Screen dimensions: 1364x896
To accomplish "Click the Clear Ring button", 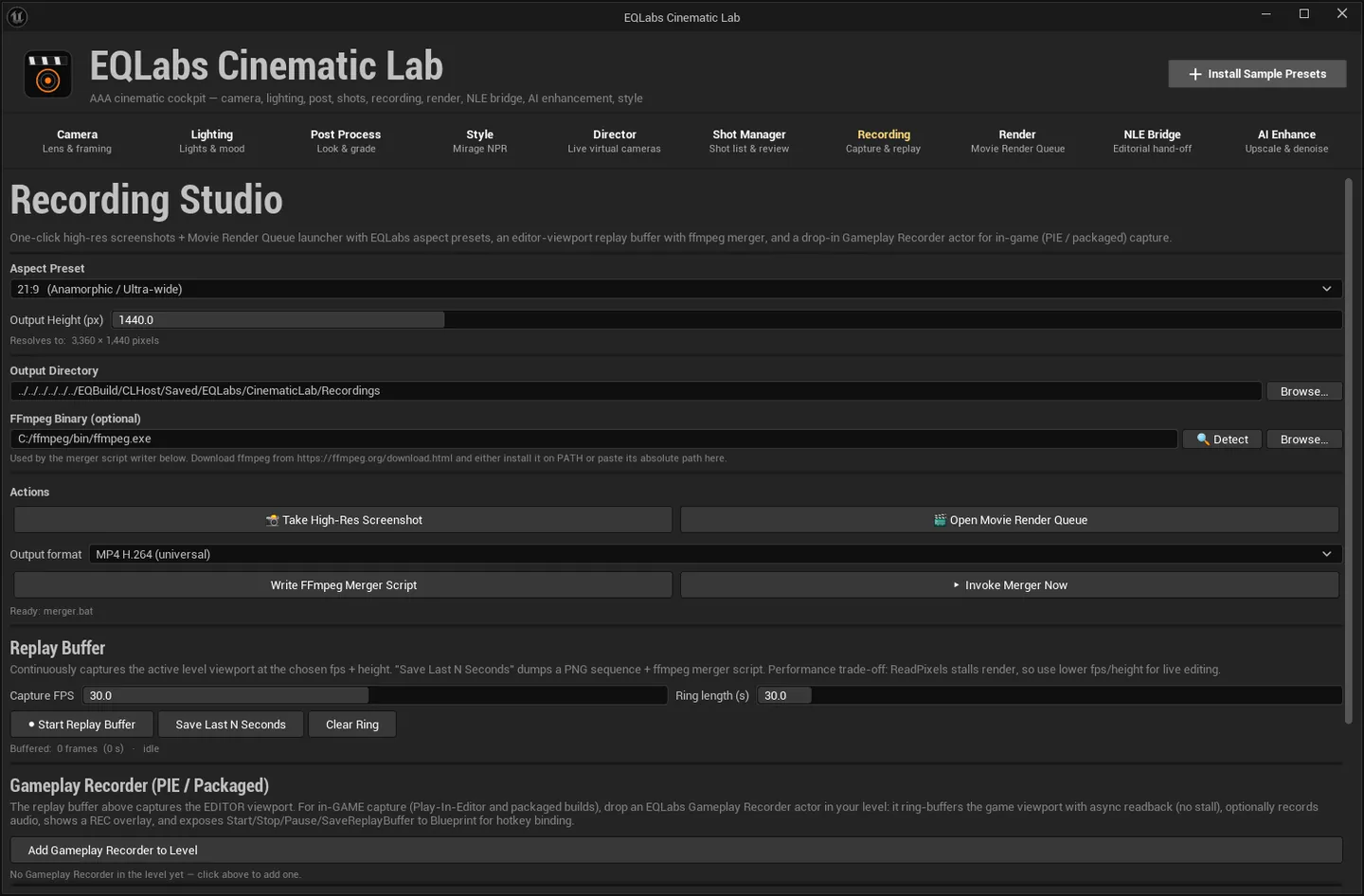I will (x=352, y=725).
